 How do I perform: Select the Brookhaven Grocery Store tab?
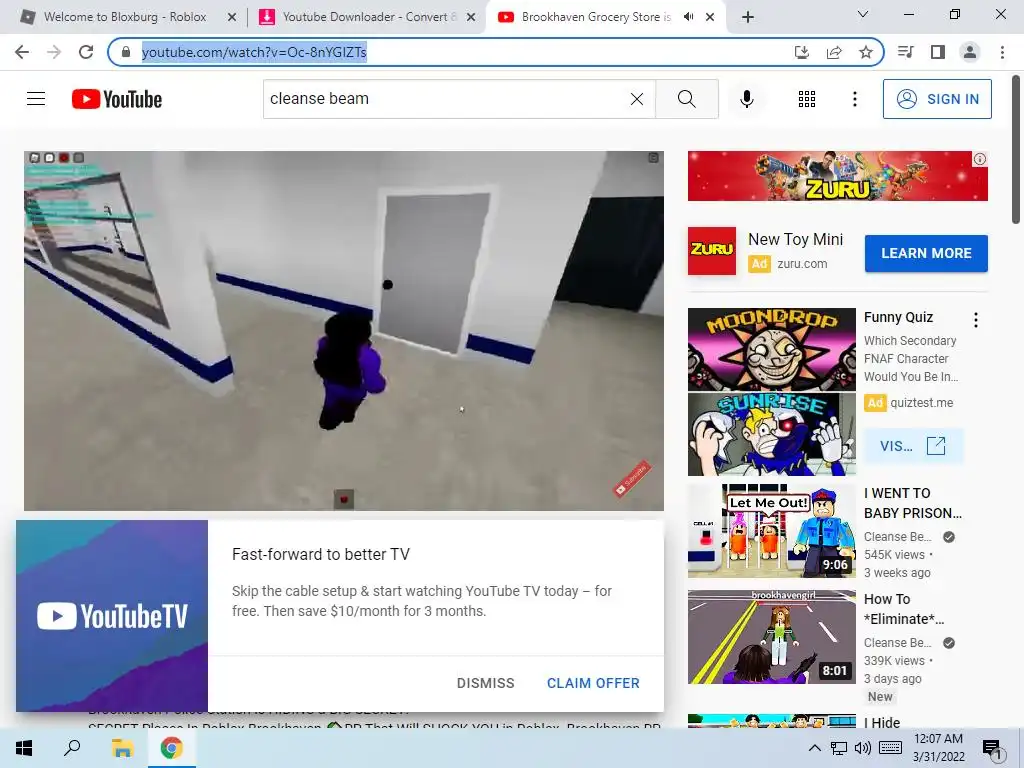[596, 17]
